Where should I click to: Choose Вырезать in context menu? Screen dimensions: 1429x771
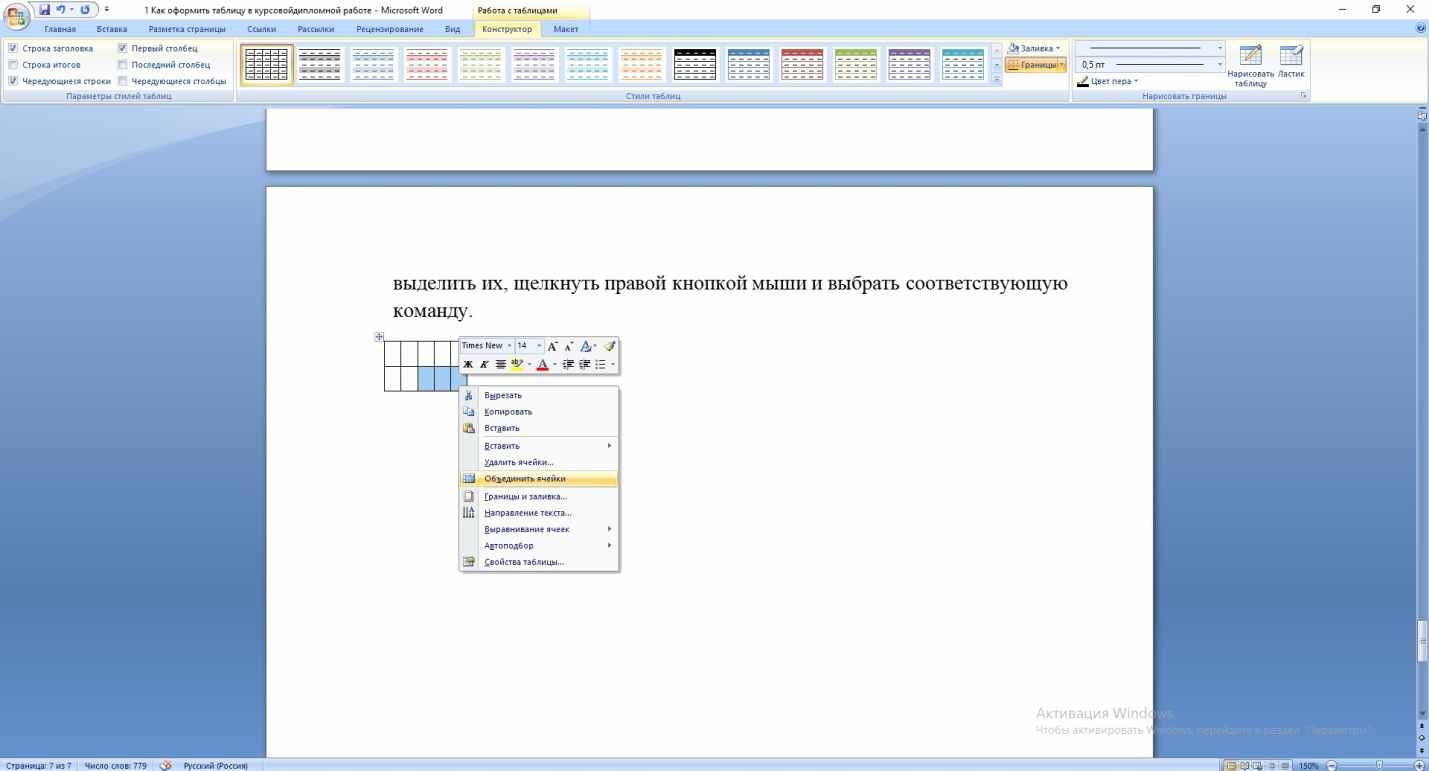(x=539, y=395)
